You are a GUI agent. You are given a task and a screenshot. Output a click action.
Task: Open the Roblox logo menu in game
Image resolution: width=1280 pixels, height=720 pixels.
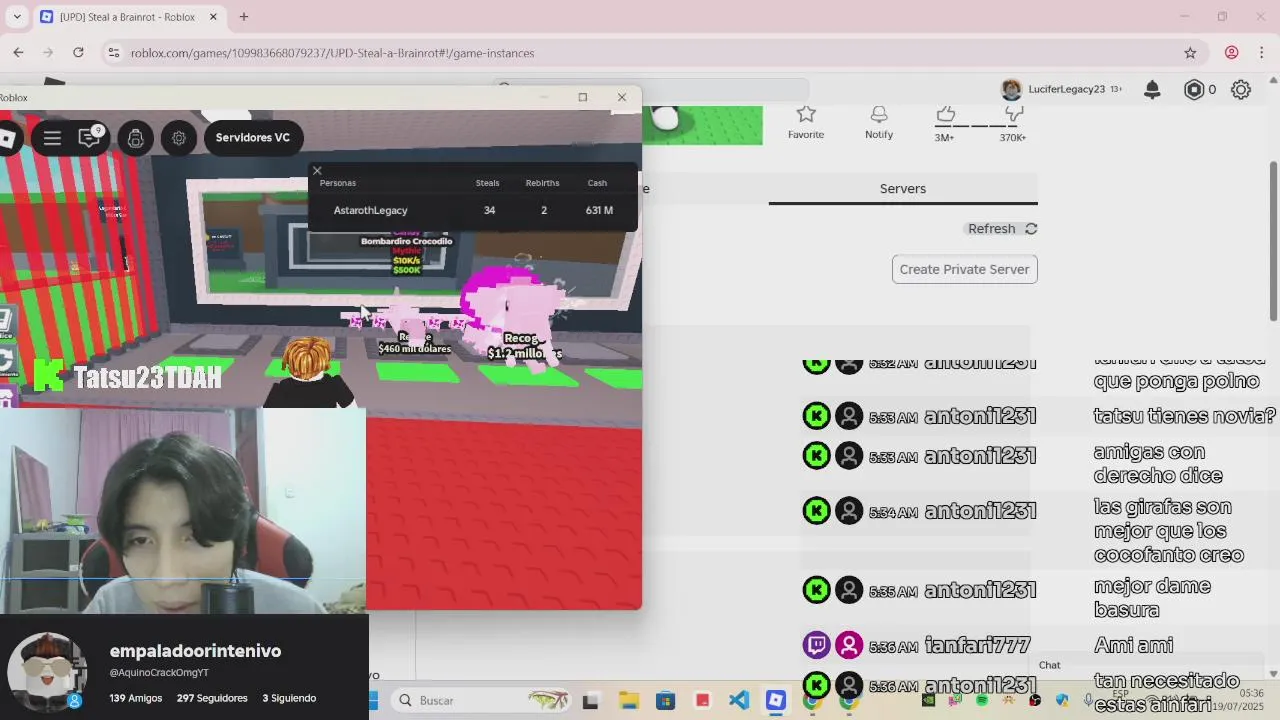pos(6,138)
